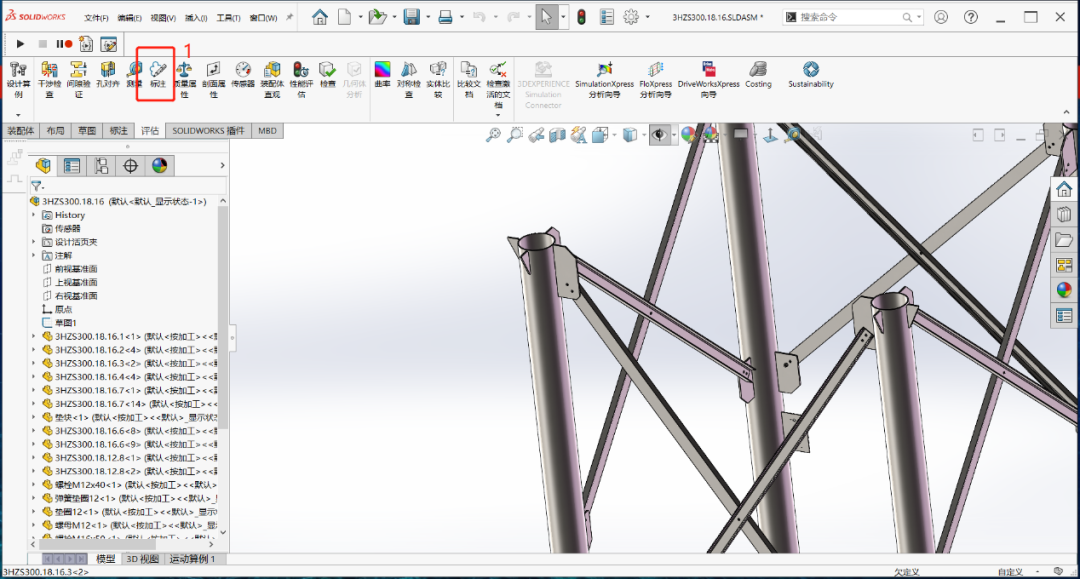Open the FeatureManager design tree tab
This screenshot has width=1080, height=579.
[43, 165]
